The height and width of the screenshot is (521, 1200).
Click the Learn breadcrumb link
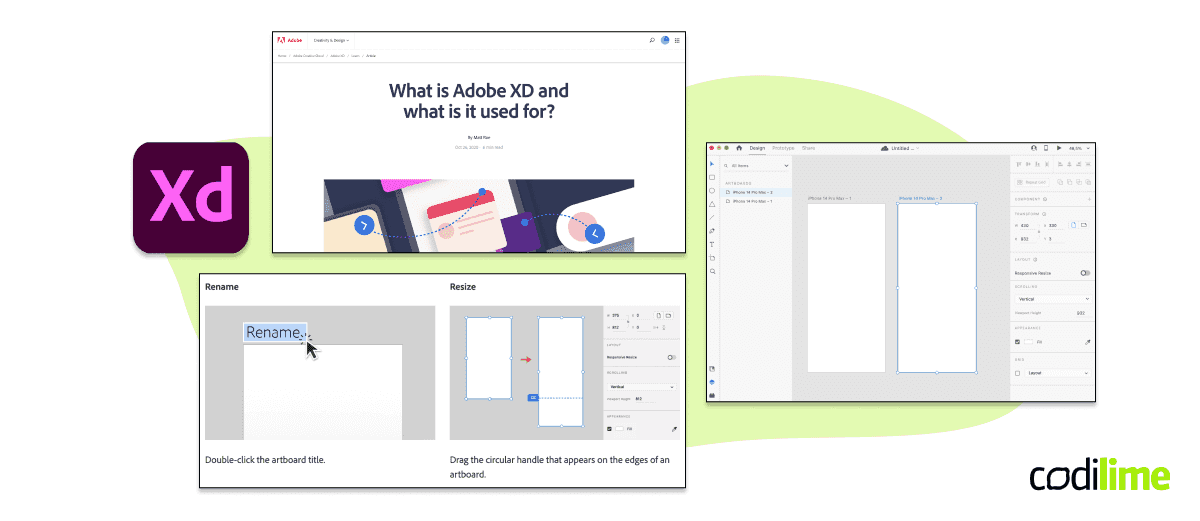coord(355,56)
